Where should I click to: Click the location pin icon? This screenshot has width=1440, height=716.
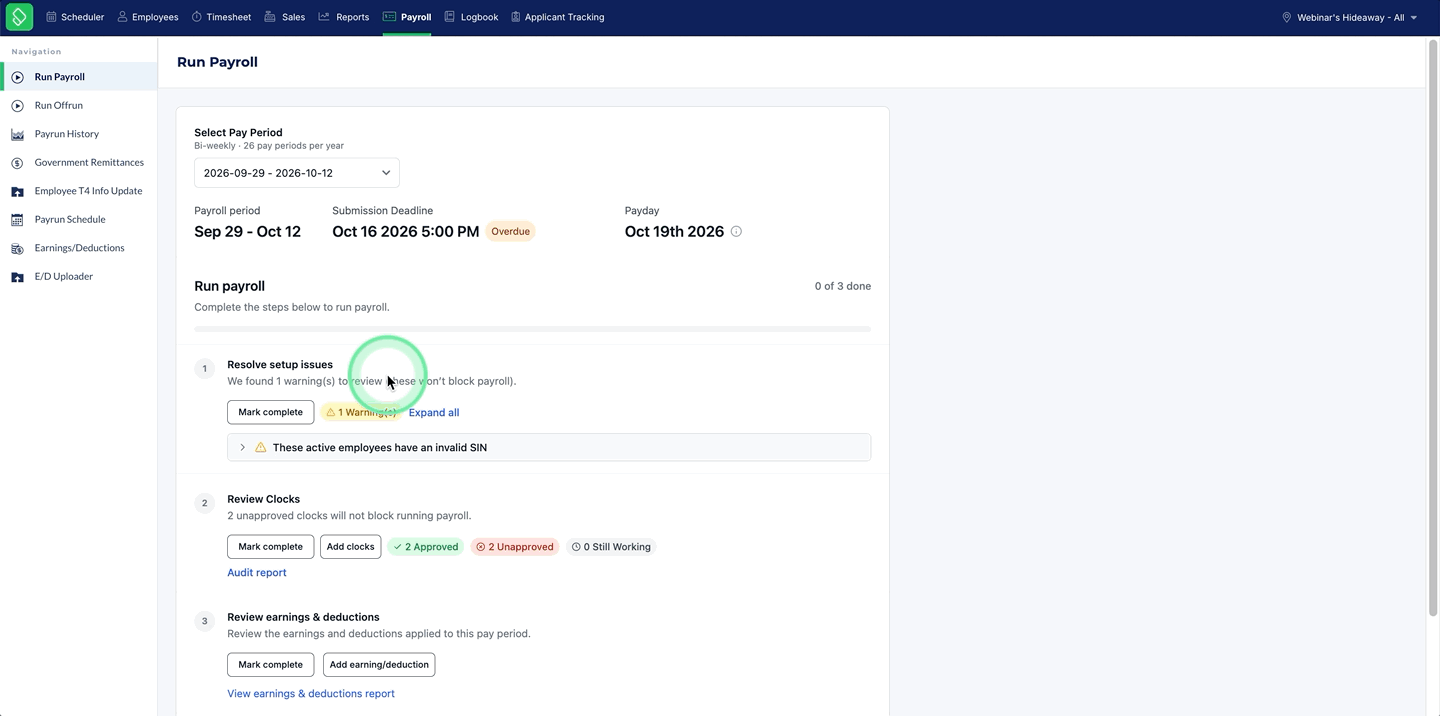point(1287,17)
